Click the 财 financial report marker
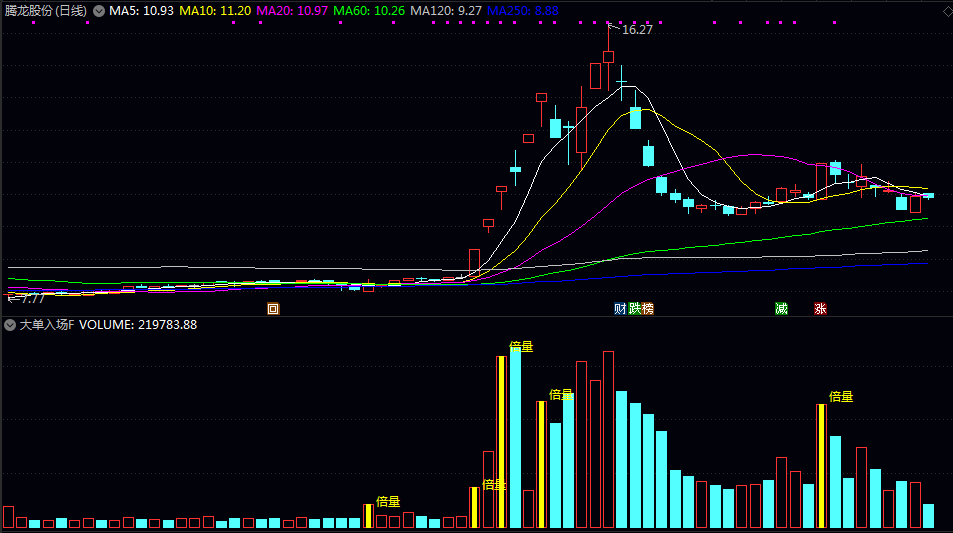The height and width of the screenshot is (533, 953). click(620, 309)
